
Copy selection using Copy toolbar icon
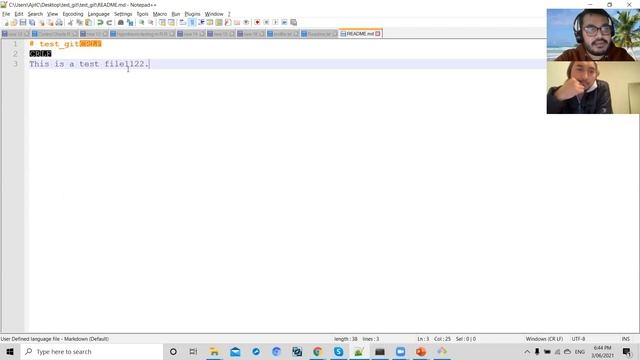79,22
